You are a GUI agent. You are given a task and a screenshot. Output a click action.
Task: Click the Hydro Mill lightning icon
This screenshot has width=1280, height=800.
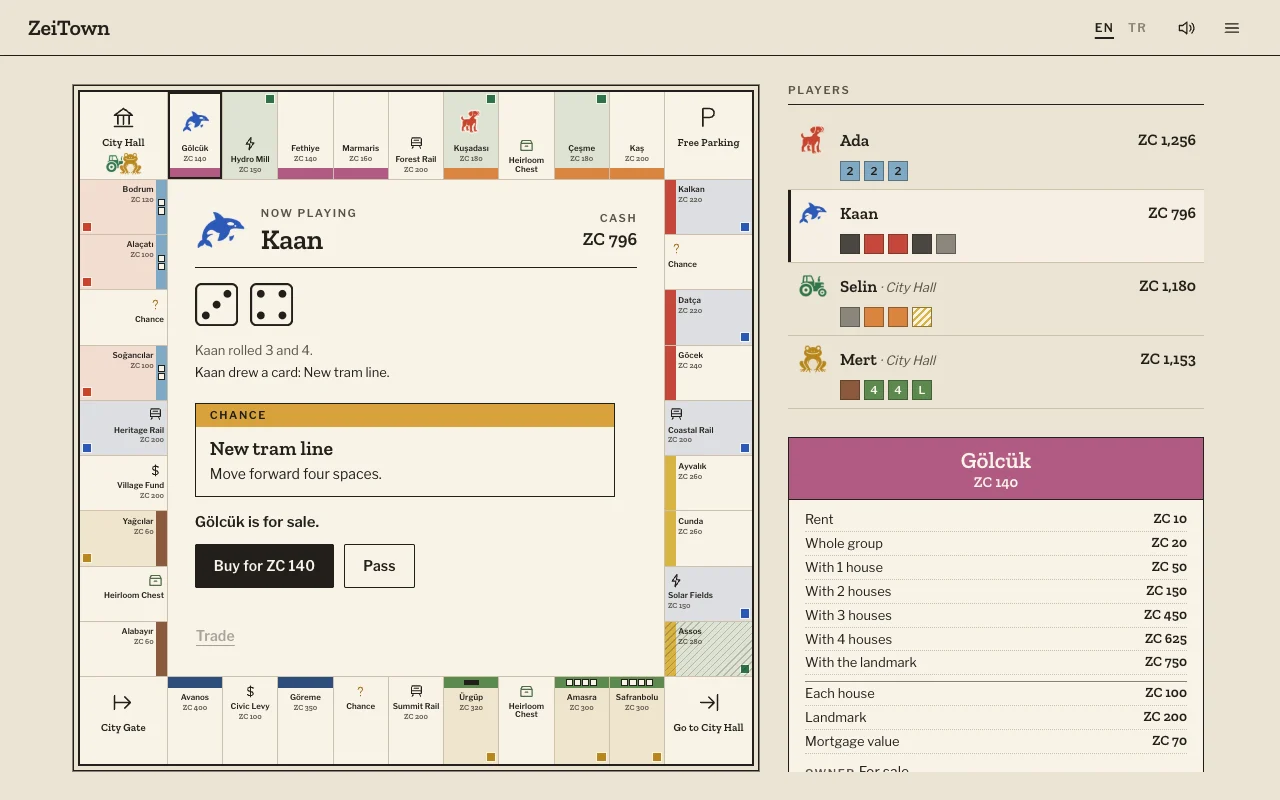[x=250, y=144]
